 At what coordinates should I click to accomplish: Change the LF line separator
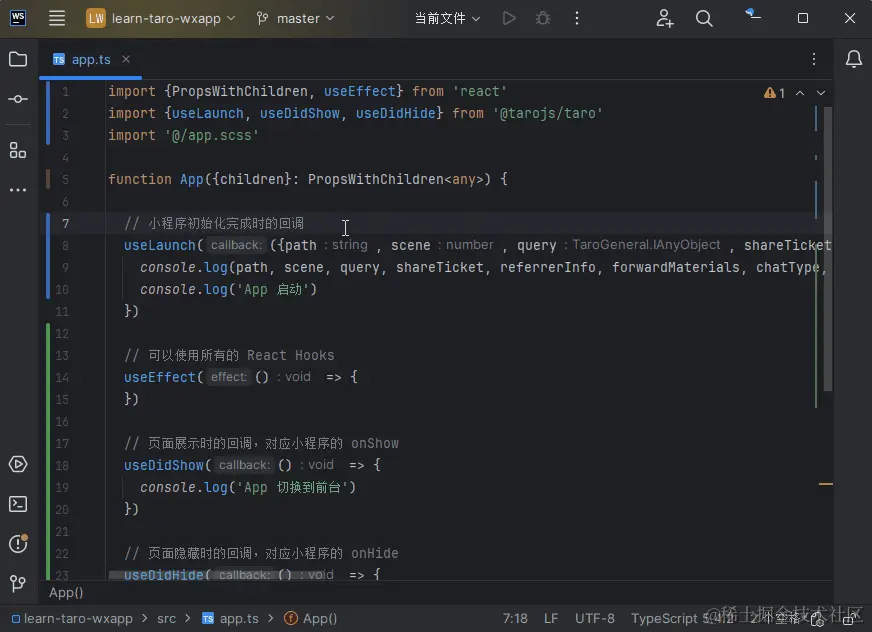click(x=551, y=619)
